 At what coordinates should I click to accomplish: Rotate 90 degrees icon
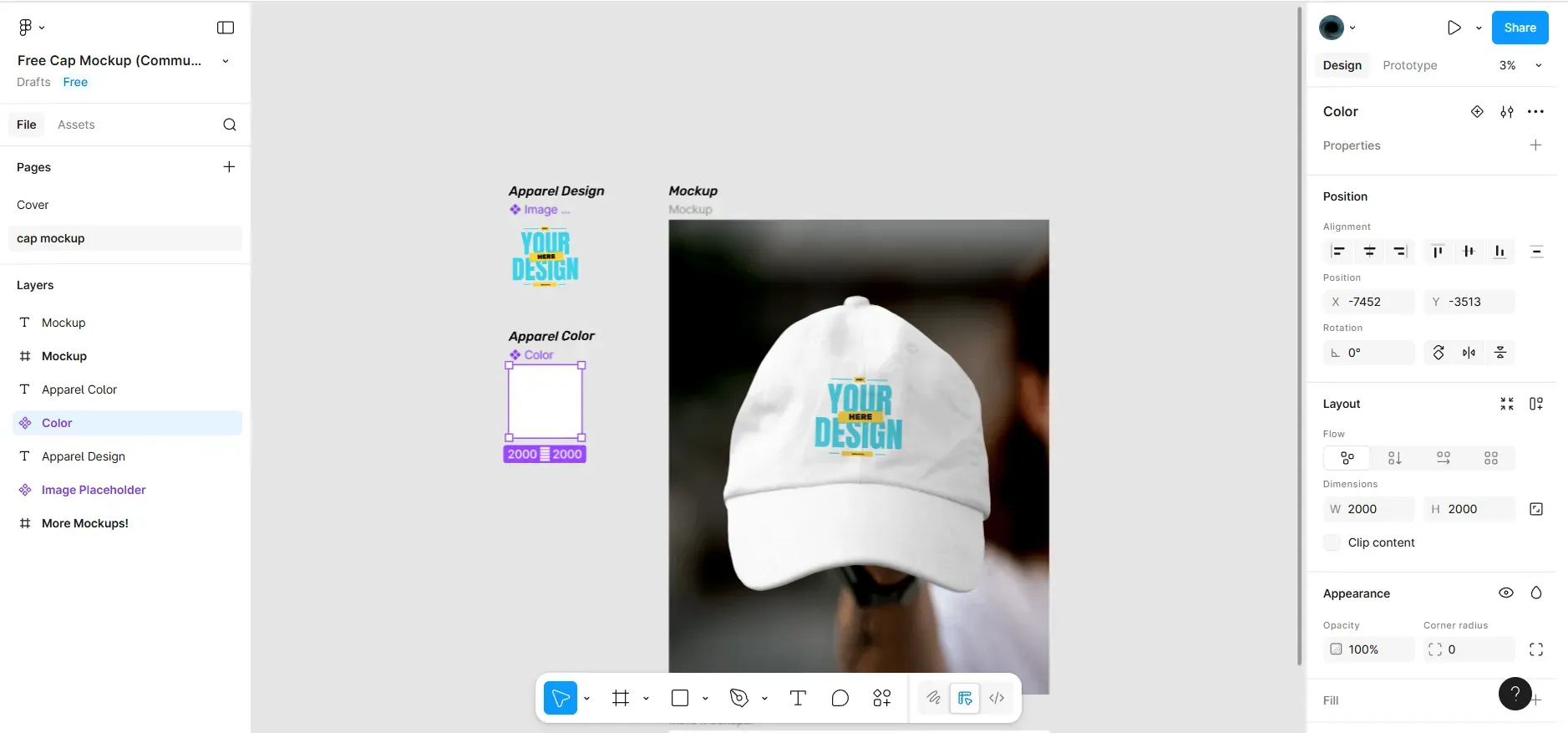[x=1439, y=353]
